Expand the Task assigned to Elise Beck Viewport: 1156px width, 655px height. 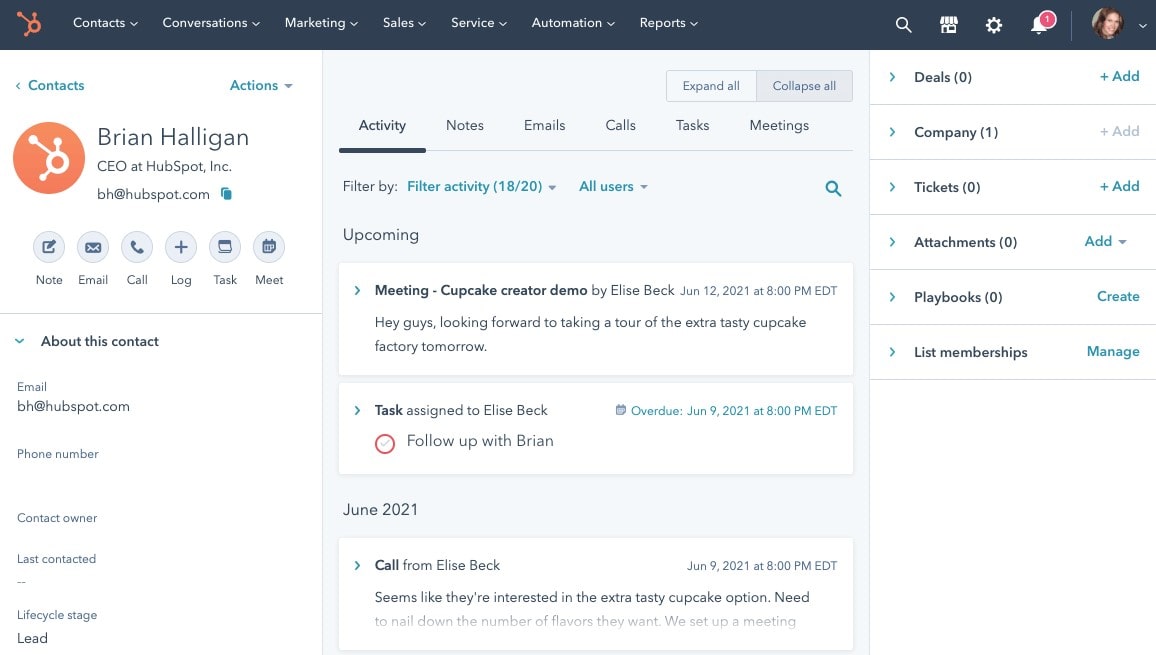358,410
